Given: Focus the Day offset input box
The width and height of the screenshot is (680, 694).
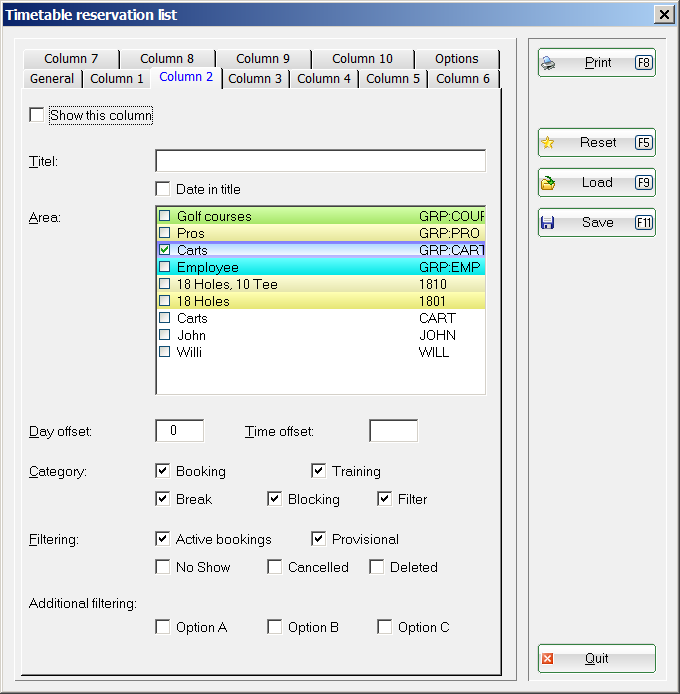Looking at the screenshot, I should [x=180, y=431].
